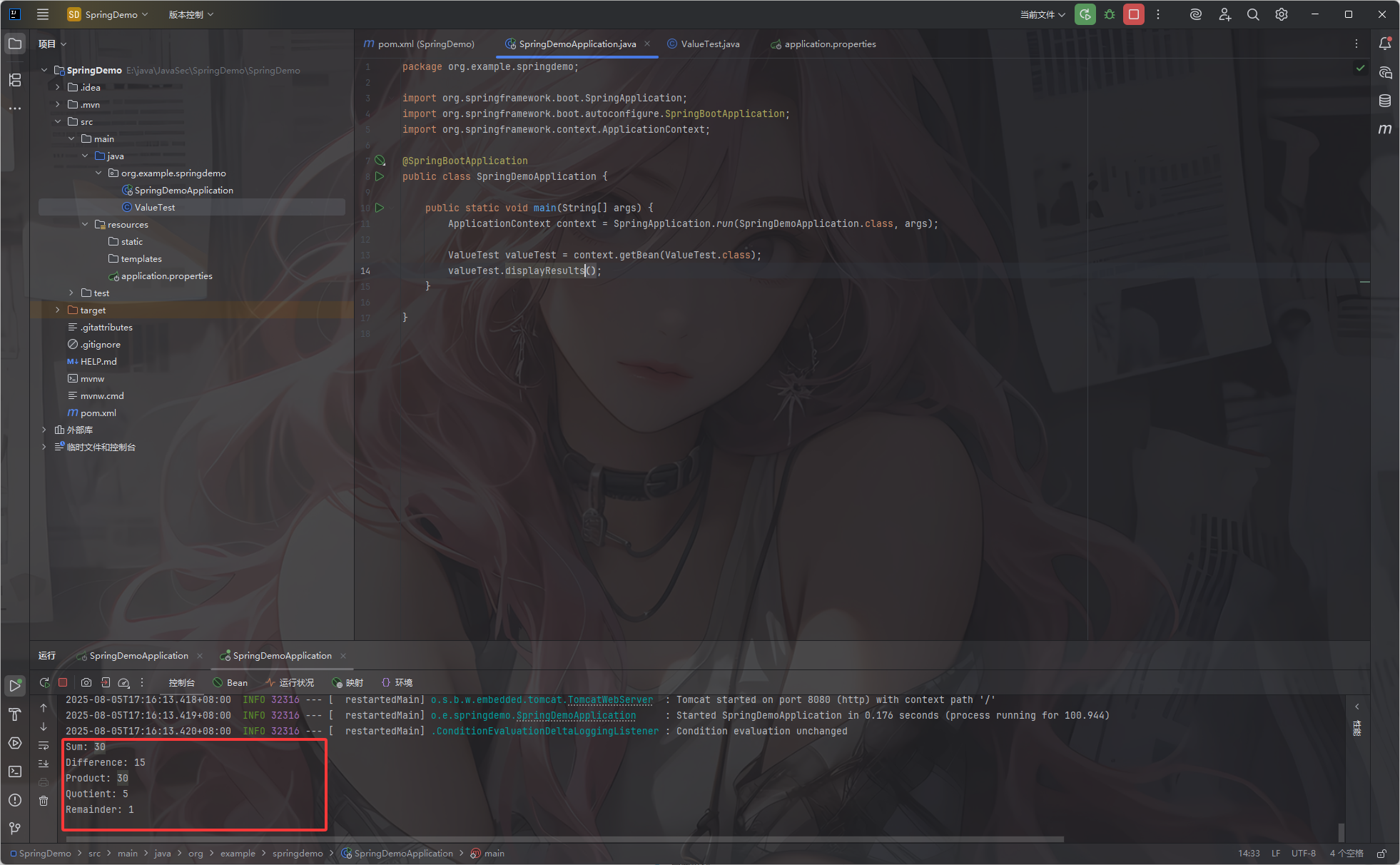Image resolution: width=1400 pixels, height=865 pixels.
Task: Collapse the src folder
Action: coord(58,121)
